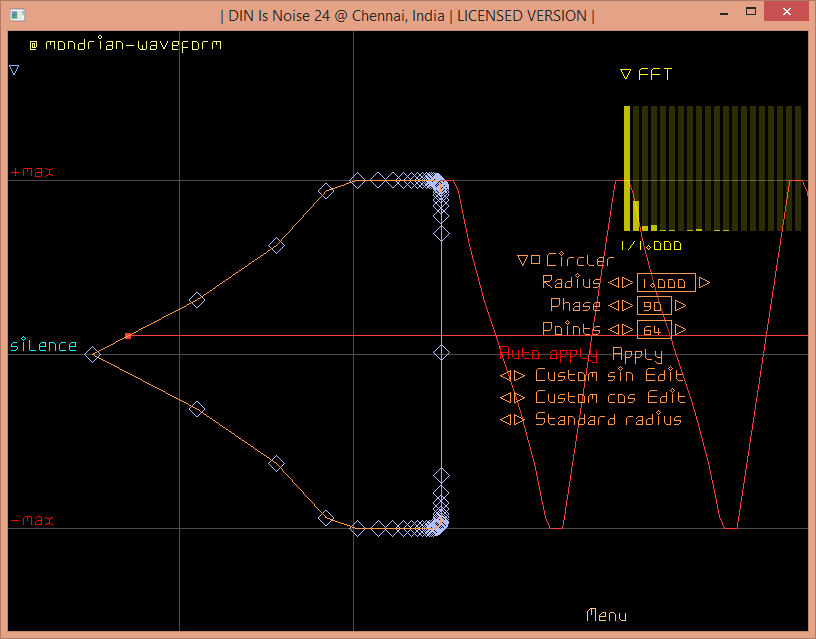Click the small square beside Circler
Screen dimensions: 816x639
(x=536, y=260)
